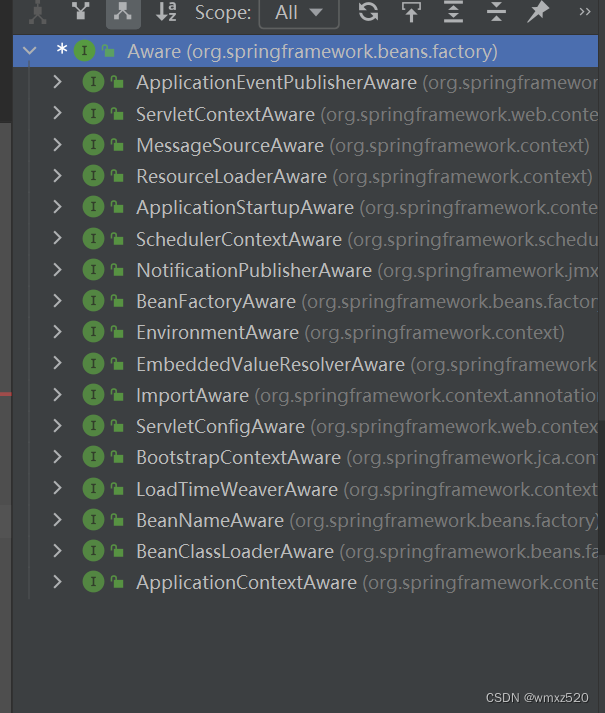This screenshot has width=605, height=713.
Task: Expand BeanFactoryAware node
Action: point(57,301)
